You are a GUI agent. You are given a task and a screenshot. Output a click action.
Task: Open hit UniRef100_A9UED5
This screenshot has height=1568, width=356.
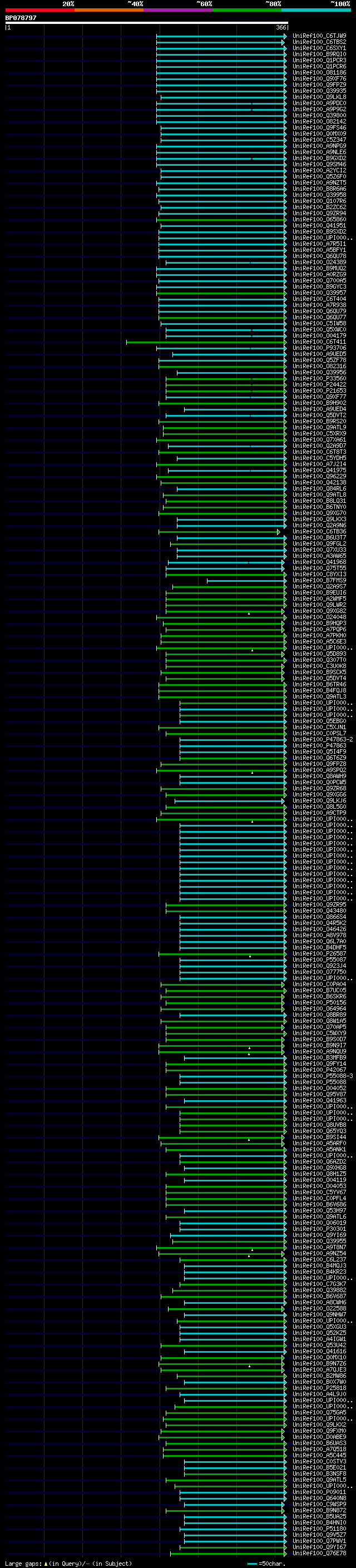coord(319,354)
